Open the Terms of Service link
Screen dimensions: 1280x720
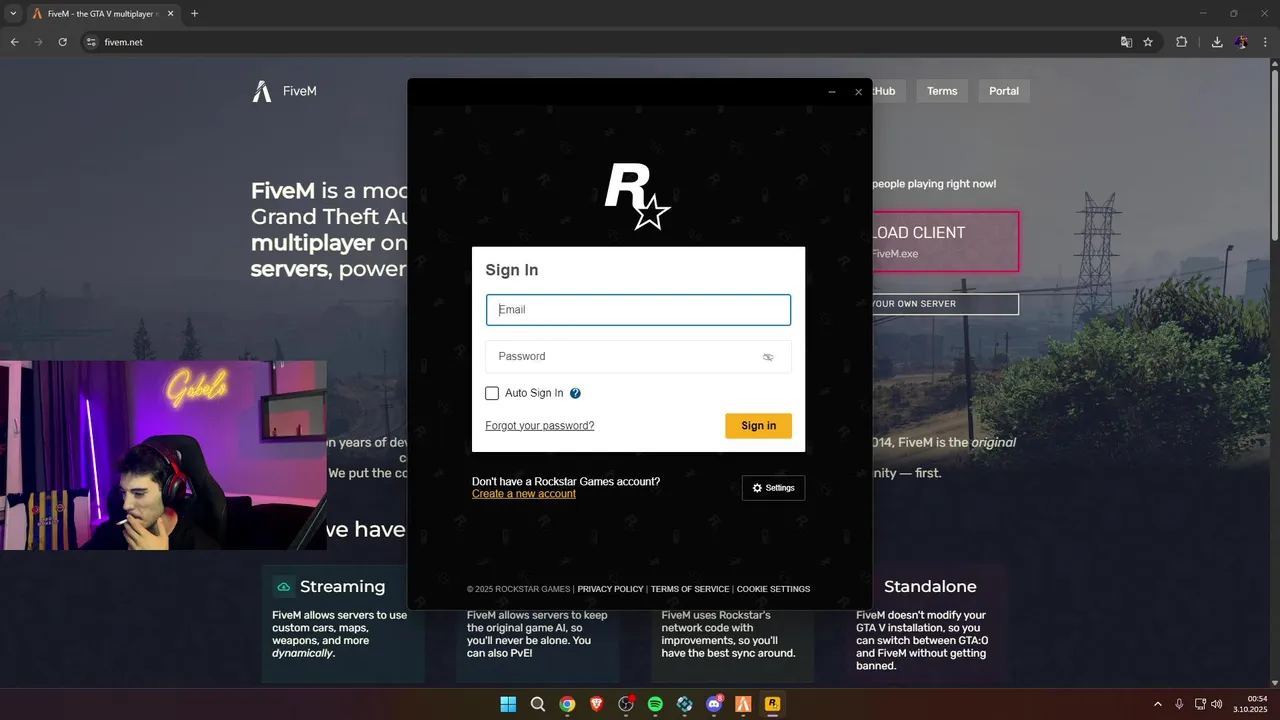690,589
